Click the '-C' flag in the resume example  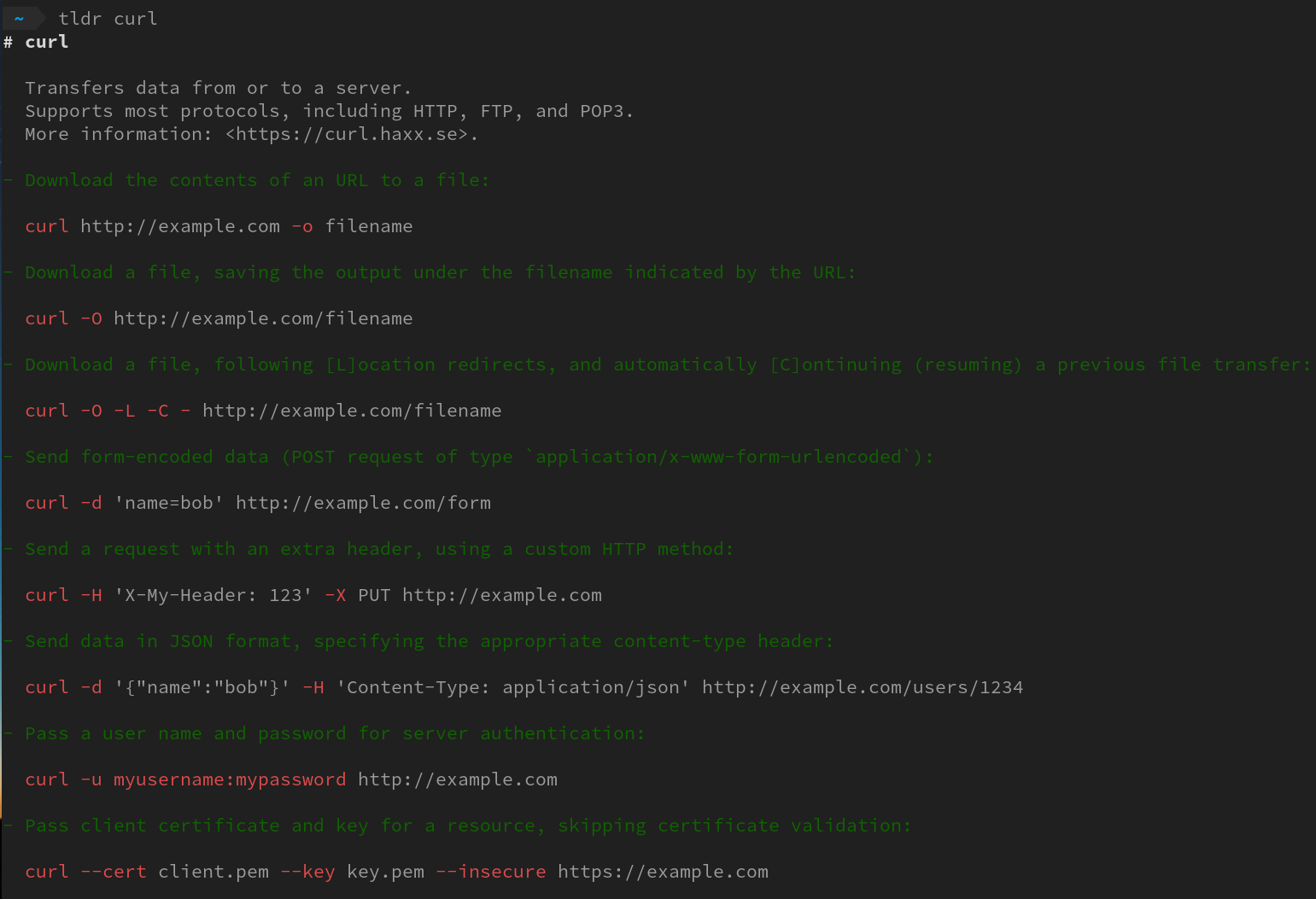pos(158,411)
